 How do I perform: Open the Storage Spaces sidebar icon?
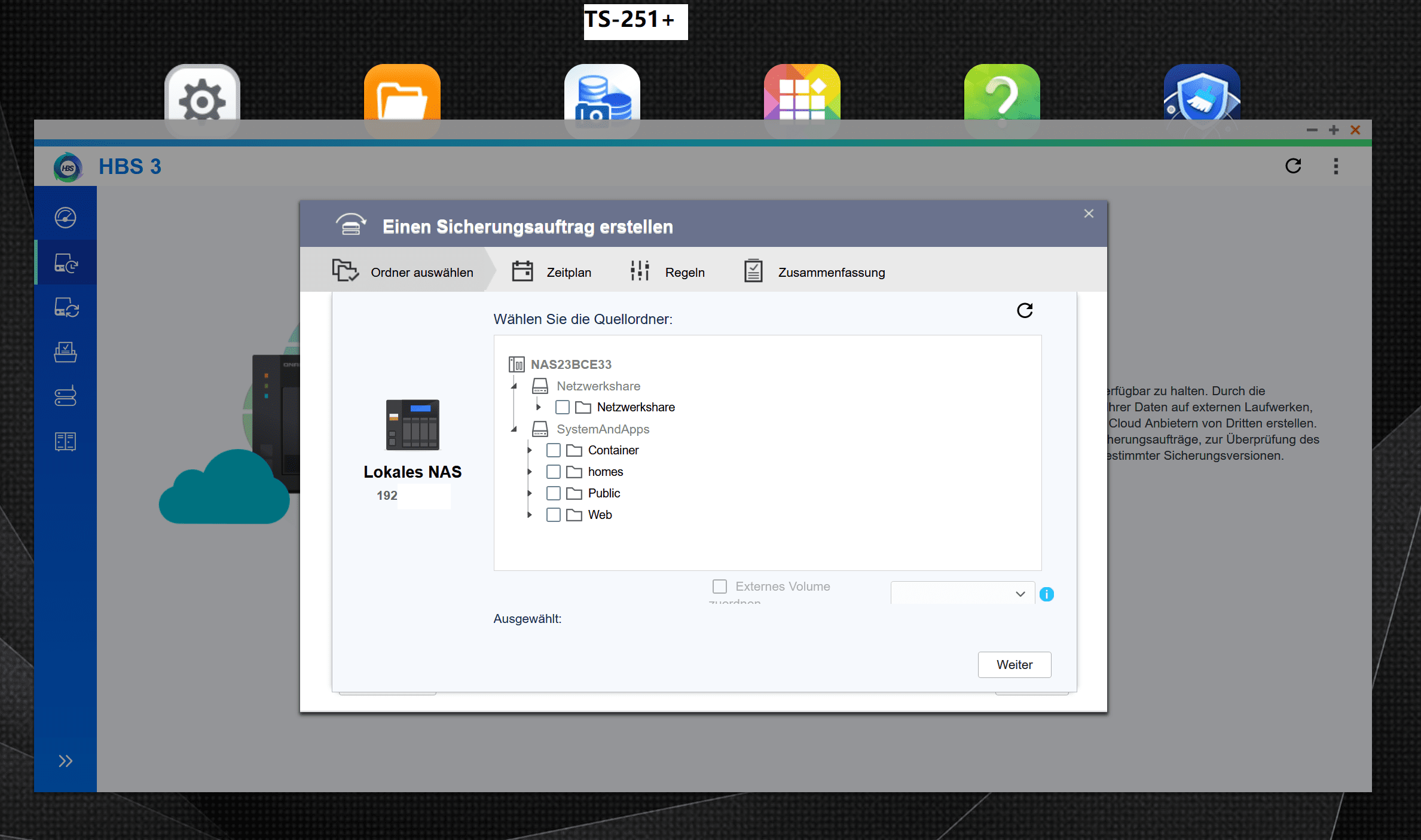65,396
